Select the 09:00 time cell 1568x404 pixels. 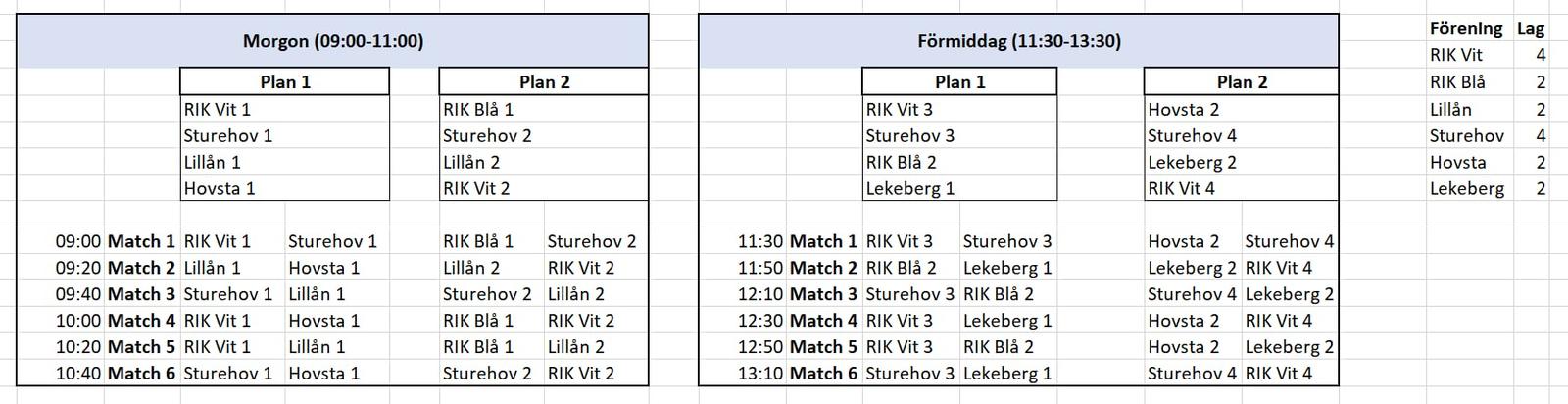click(78, 241)
